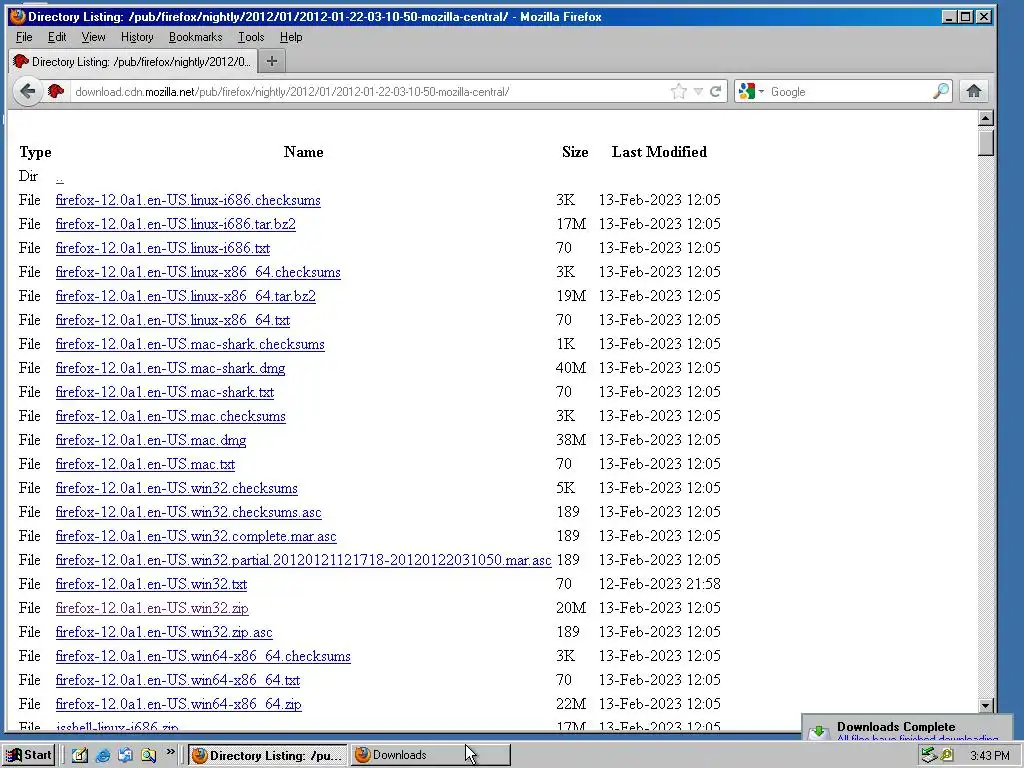Open the Tools menu
Viewport: 1024px width, 768px height.
pos(251,37)
